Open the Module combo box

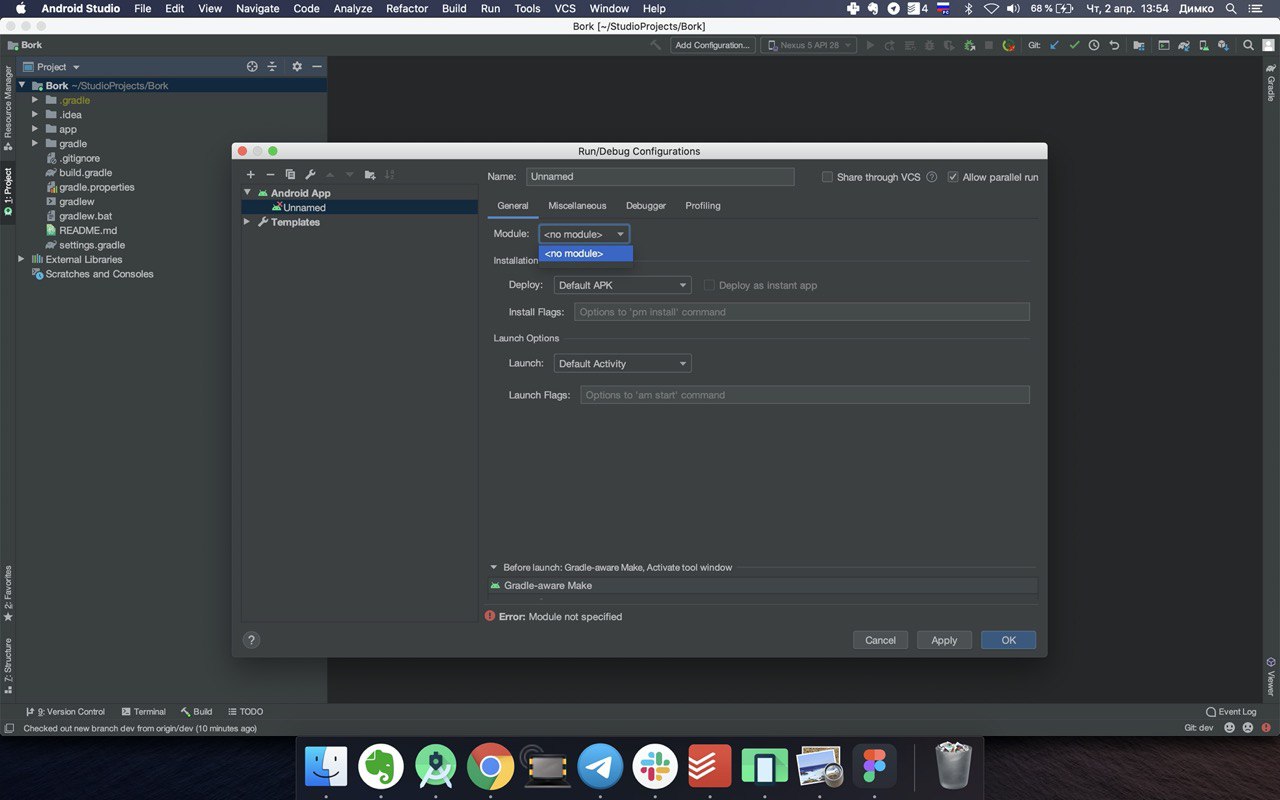(584, 234)
